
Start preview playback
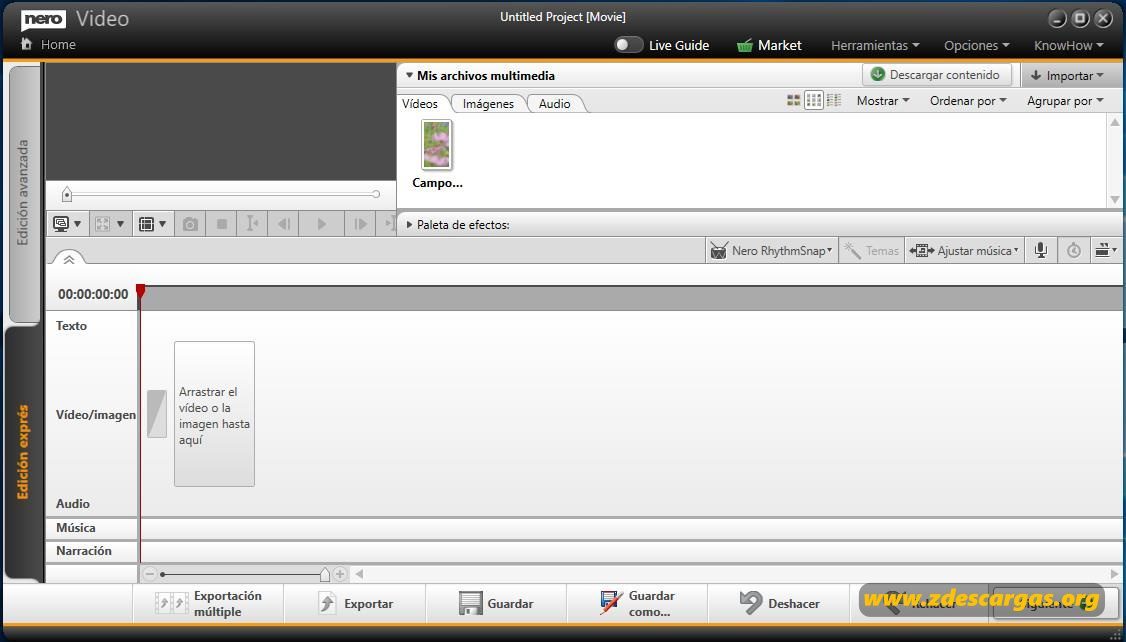(322, 224)
